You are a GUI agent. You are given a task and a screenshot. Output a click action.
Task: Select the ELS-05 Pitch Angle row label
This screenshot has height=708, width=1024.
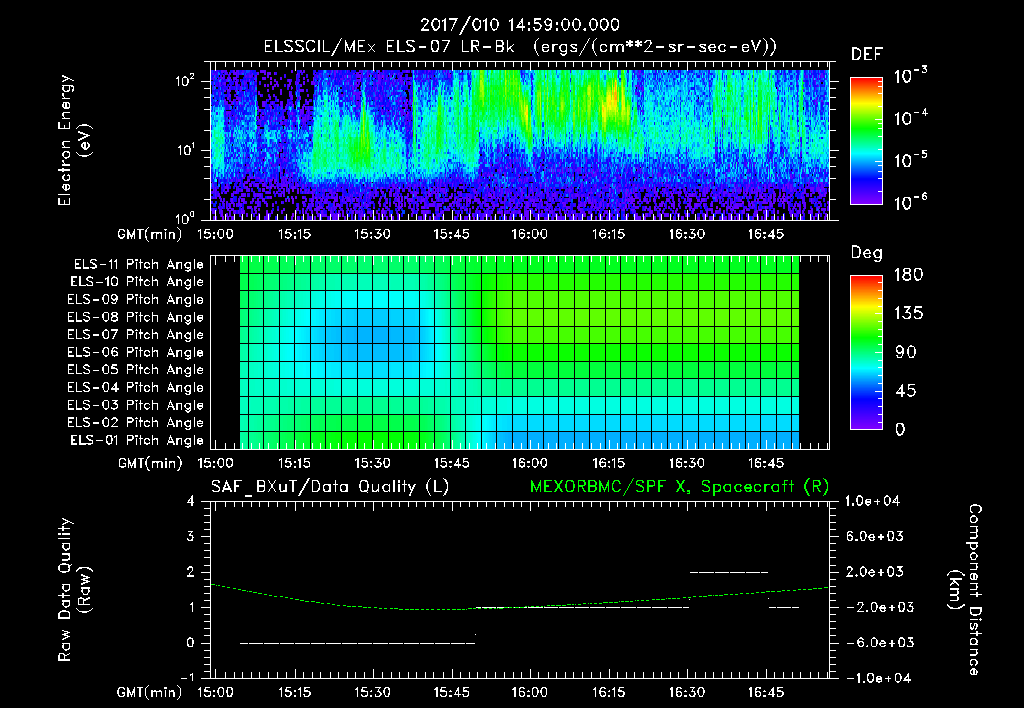pos(136,370)
